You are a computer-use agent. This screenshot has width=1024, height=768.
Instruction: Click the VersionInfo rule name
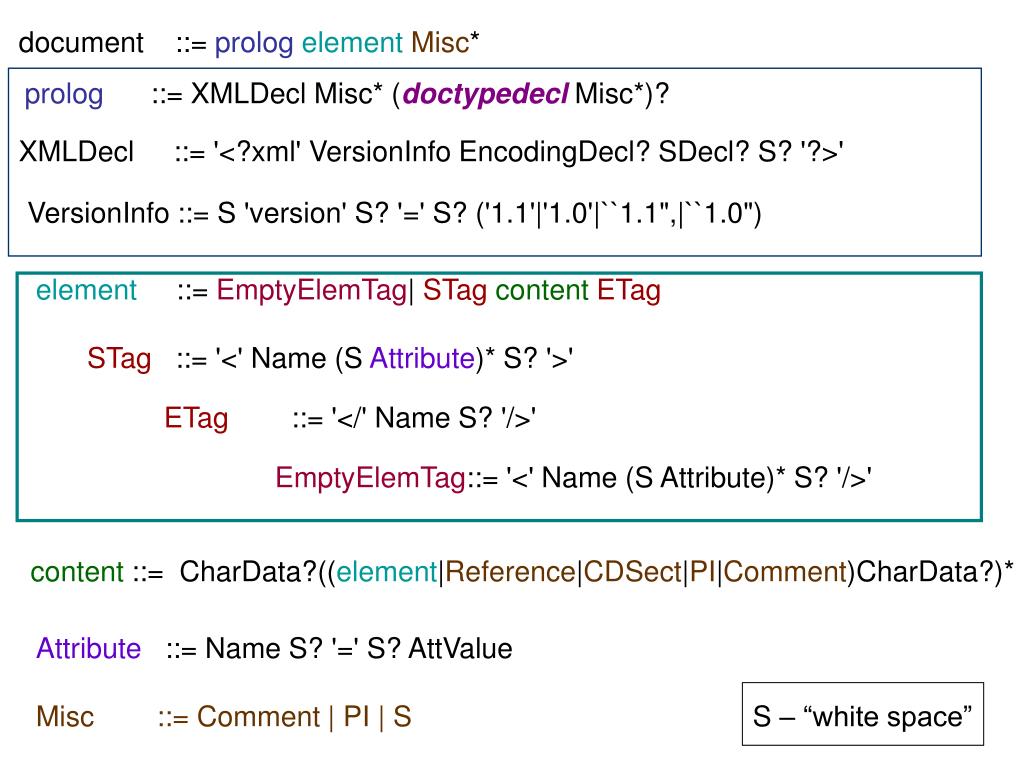[x=99, y=213]
